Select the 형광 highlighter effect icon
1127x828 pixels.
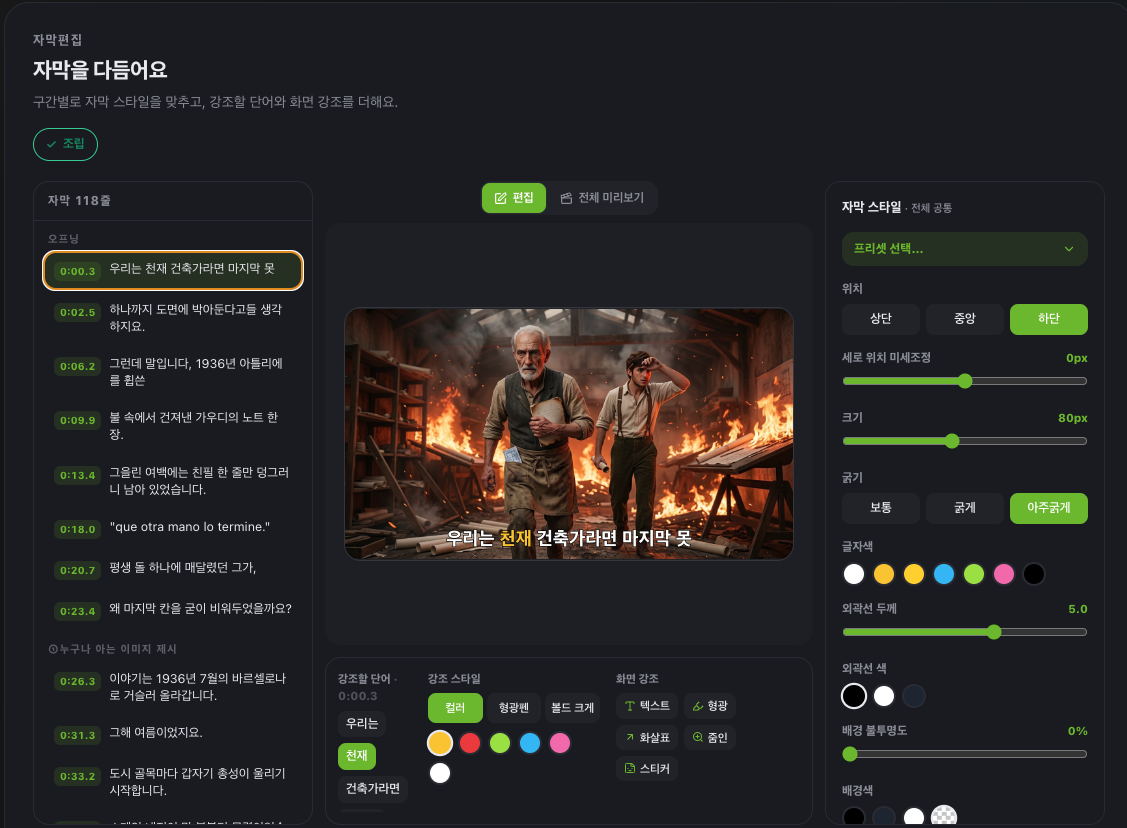point(709,706)
